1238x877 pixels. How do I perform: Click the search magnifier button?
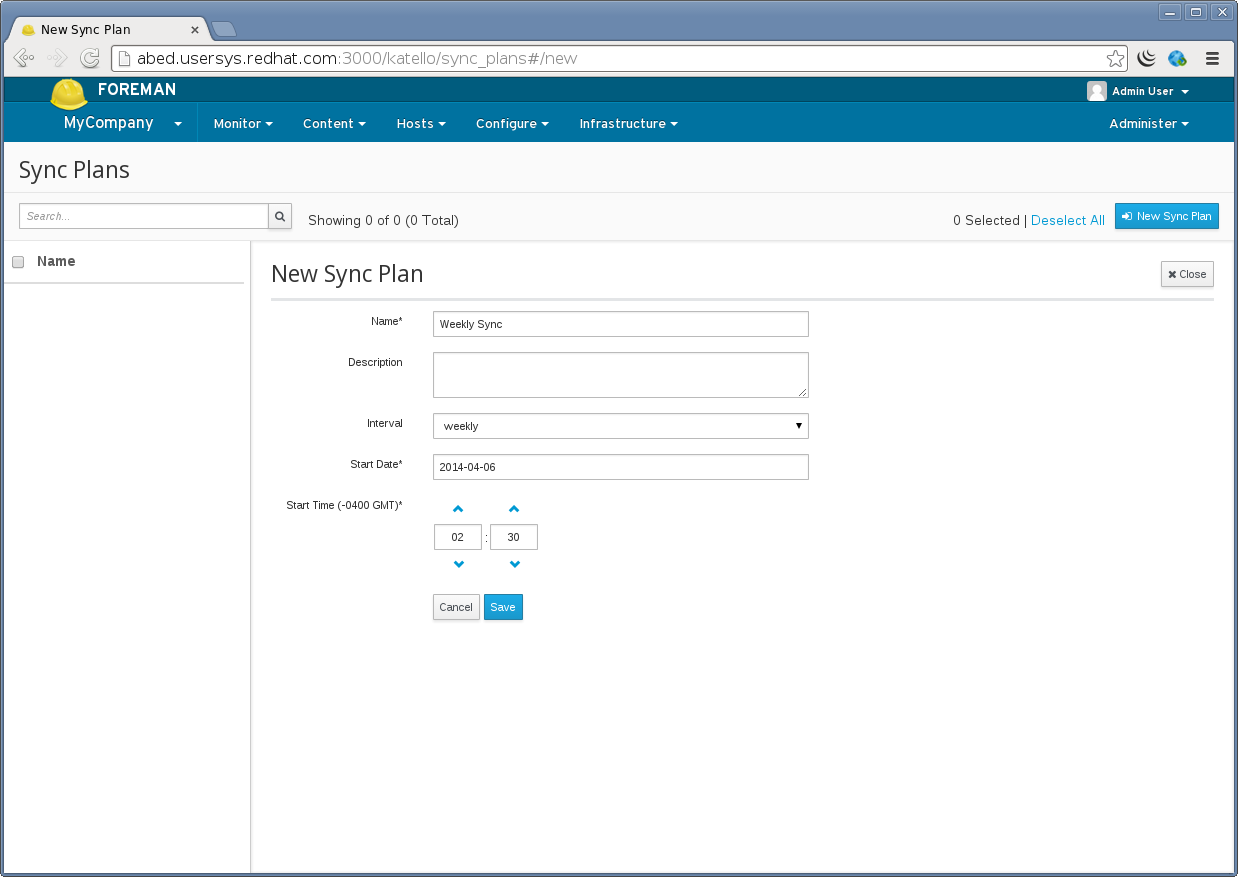280,216
